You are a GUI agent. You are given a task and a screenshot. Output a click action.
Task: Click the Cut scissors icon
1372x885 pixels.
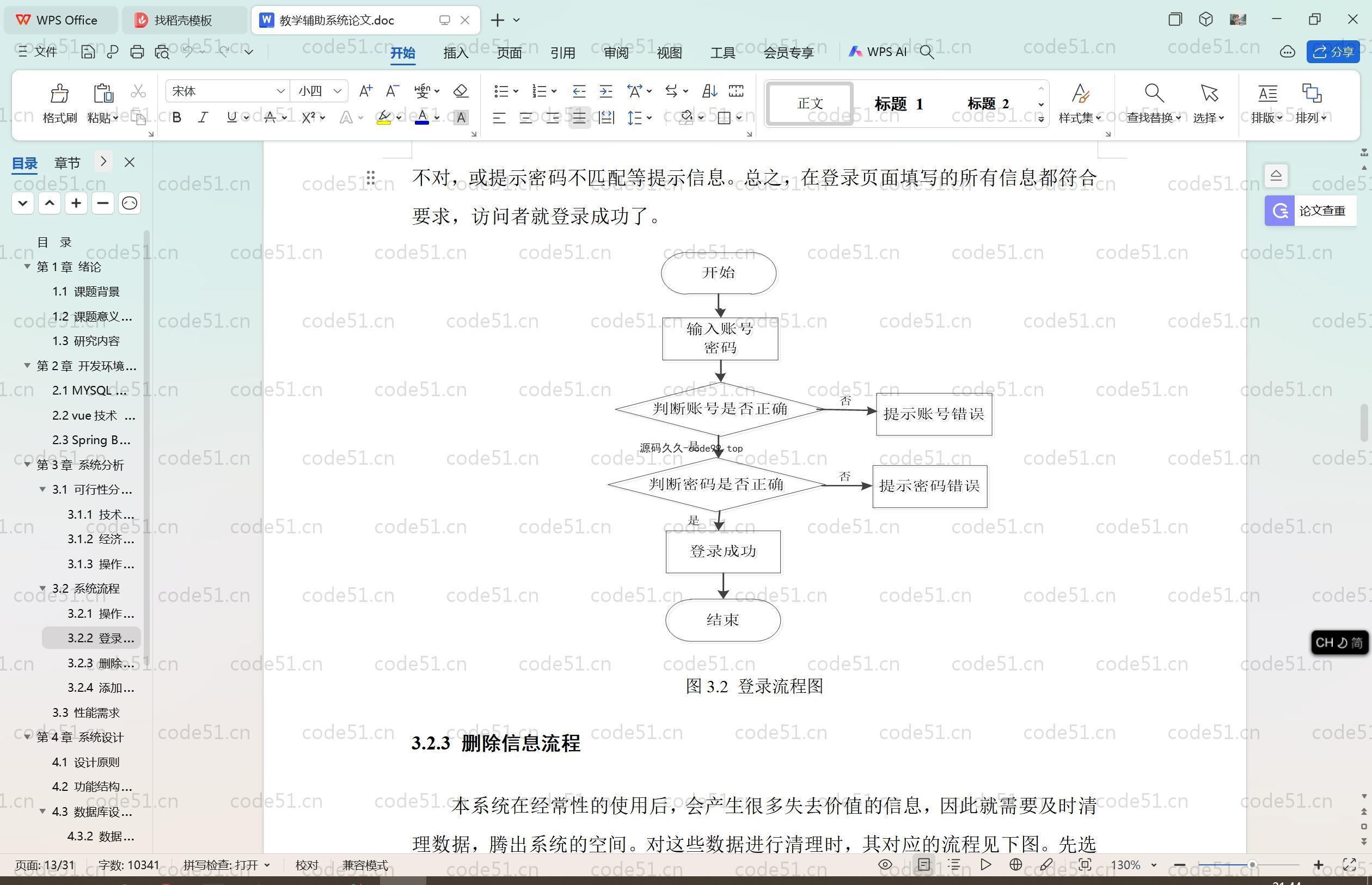coord(138,91)
